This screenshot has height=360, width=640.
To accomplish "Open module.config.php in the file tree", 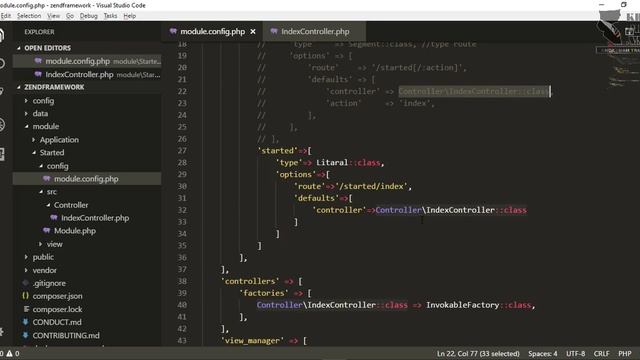I will 86,179.
